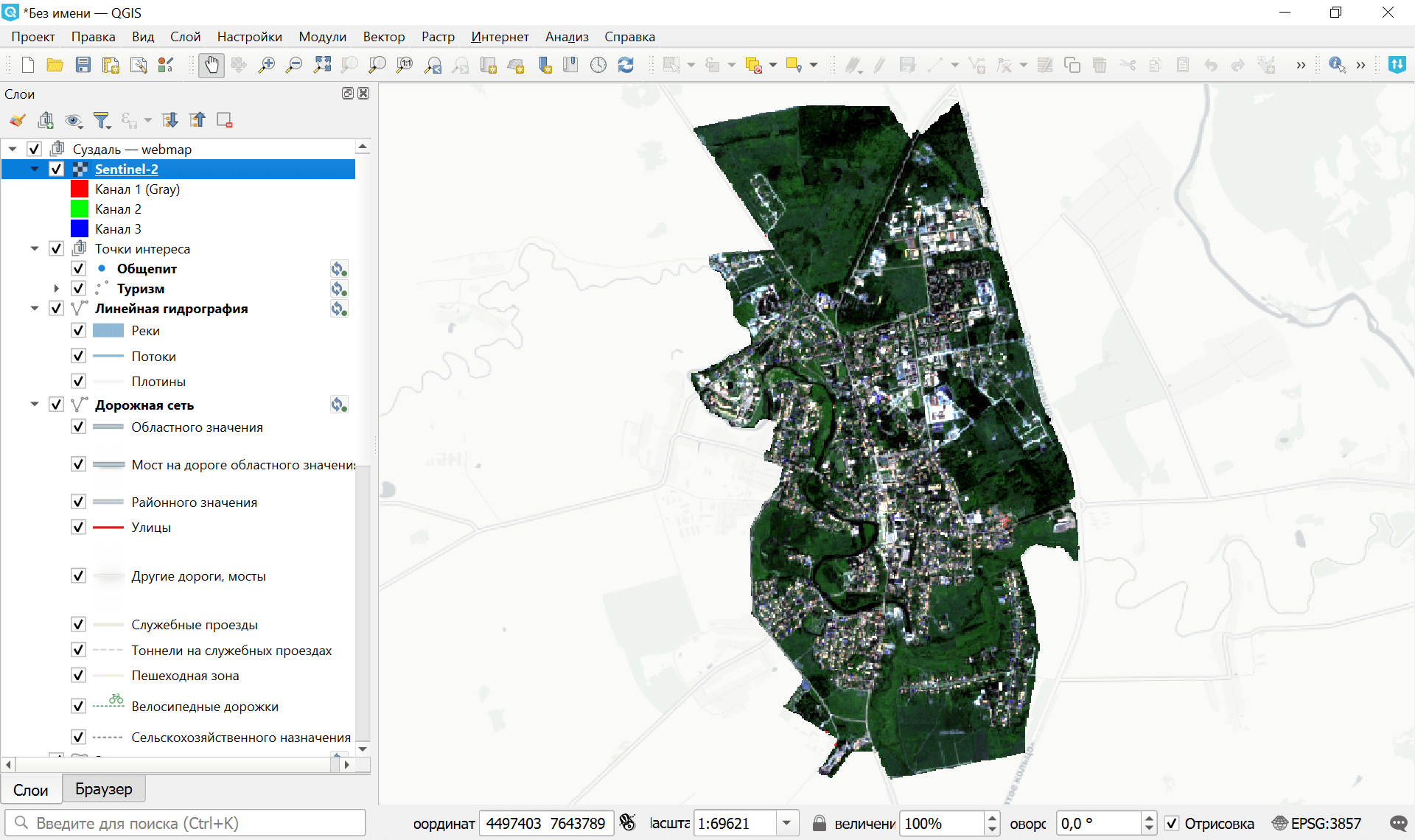Collapse the Дорожная сеть layer group
Screen dimensions: 1415x840
coord(34,405)
